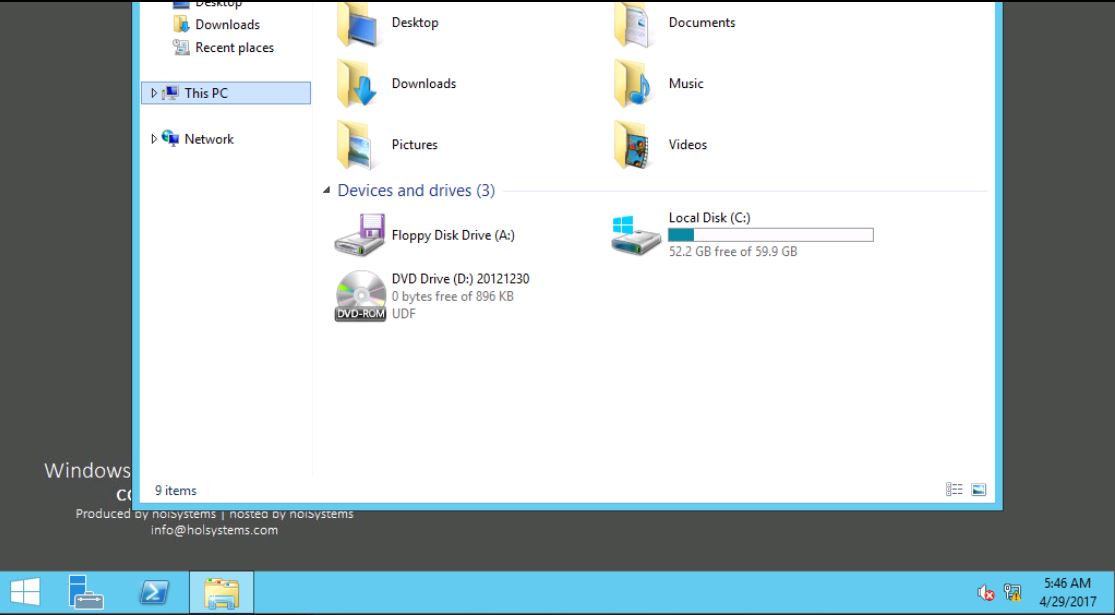
Task: Switch to large icons view layout
Action: point(979,490)
